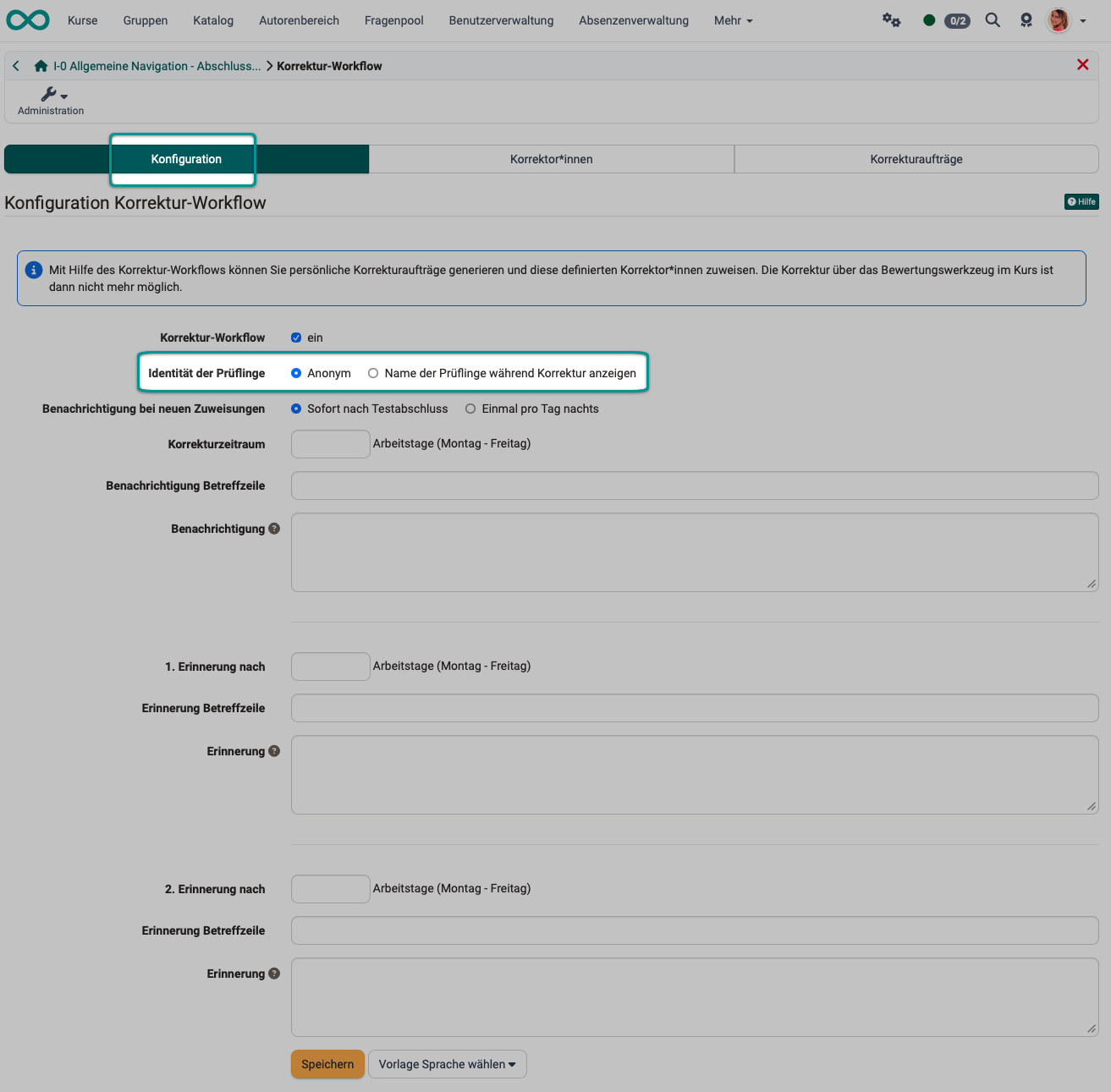Click the green online status dot
The image size is (1111, 1092).
[929, 20]
